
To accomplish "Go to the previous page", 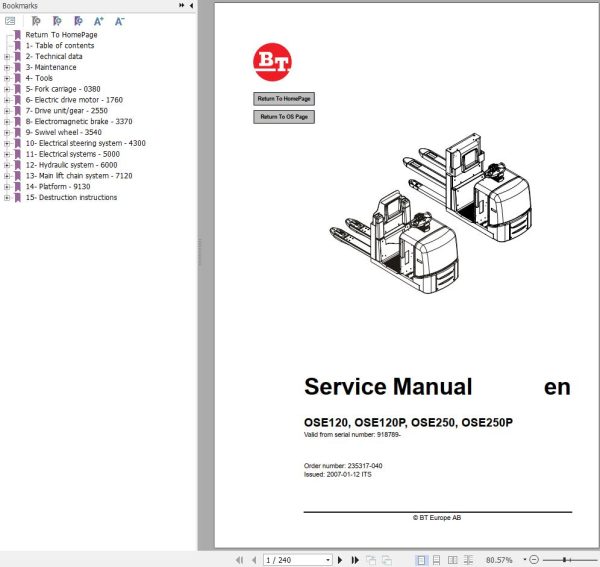I will pos(254,560).
